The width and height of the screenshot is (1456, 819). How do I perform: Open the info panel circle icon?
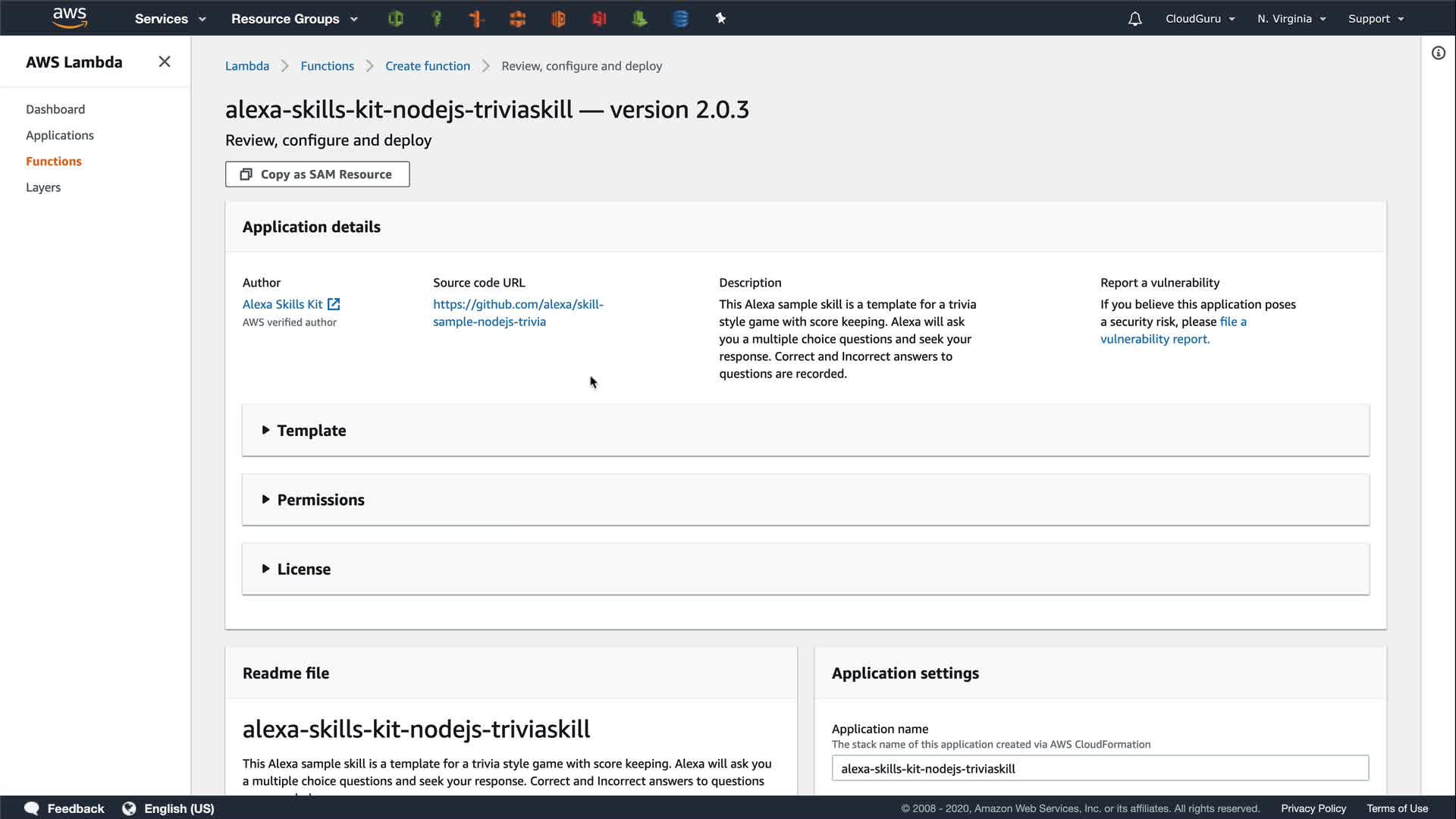click(x=1438, y=53)
